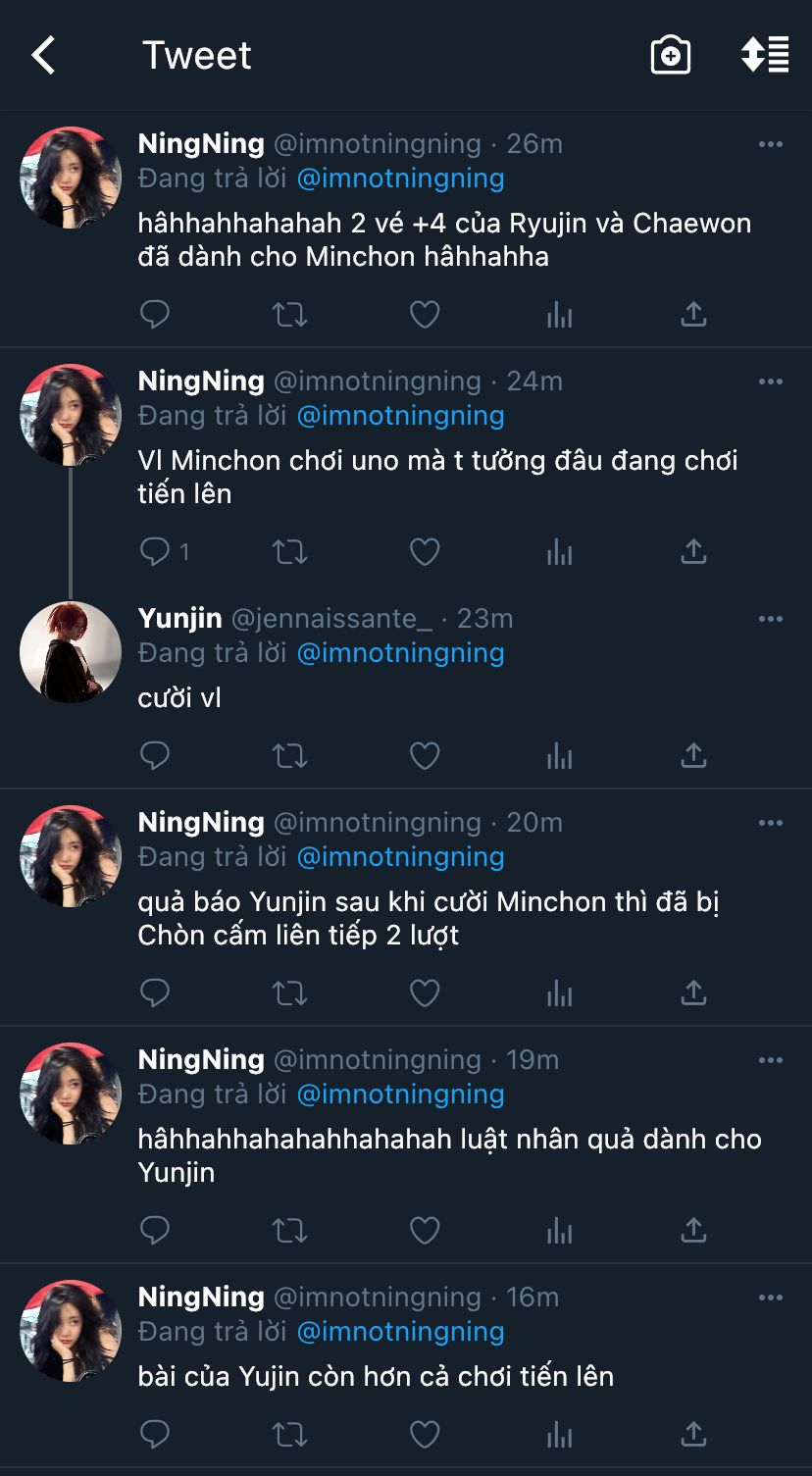View the 1 reply on the 24m tweet

coord(165,553)
